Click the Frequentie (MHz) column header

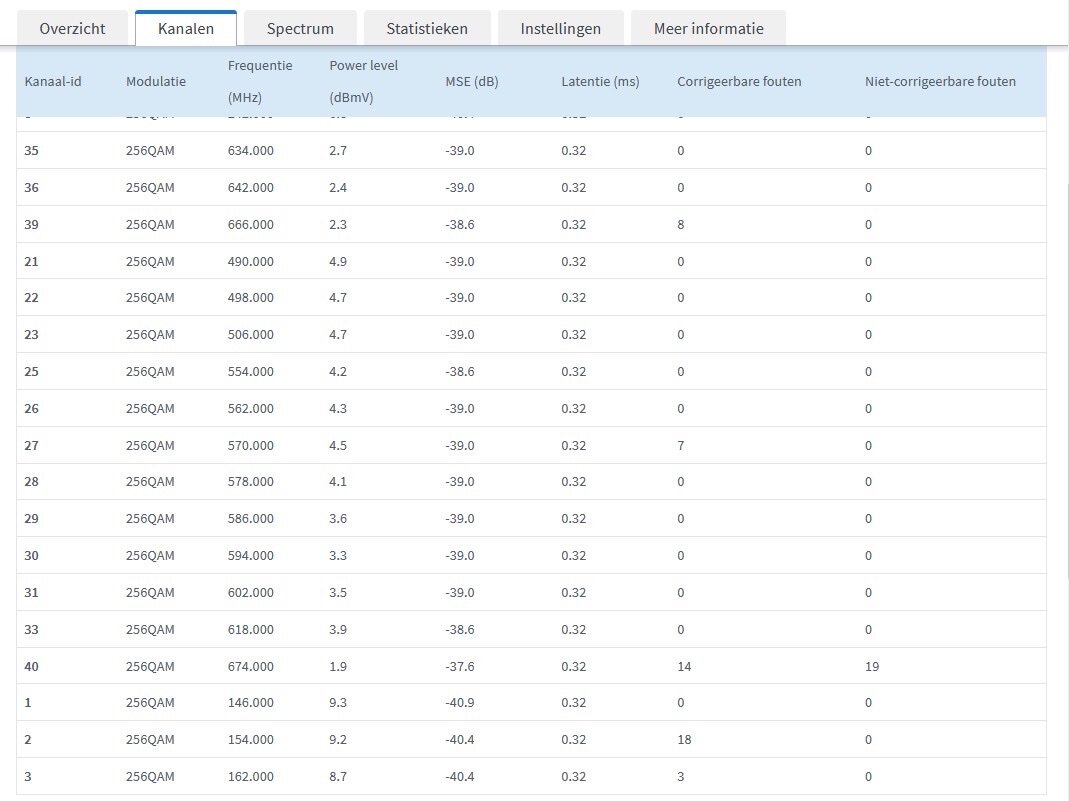[x=260, y=81]
